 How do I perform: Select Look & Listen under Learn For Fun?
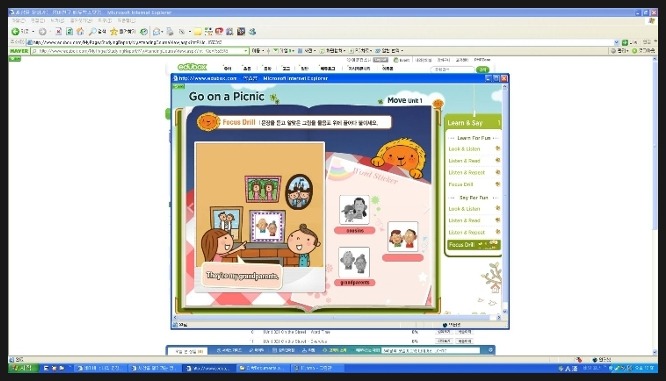[464, 149]
